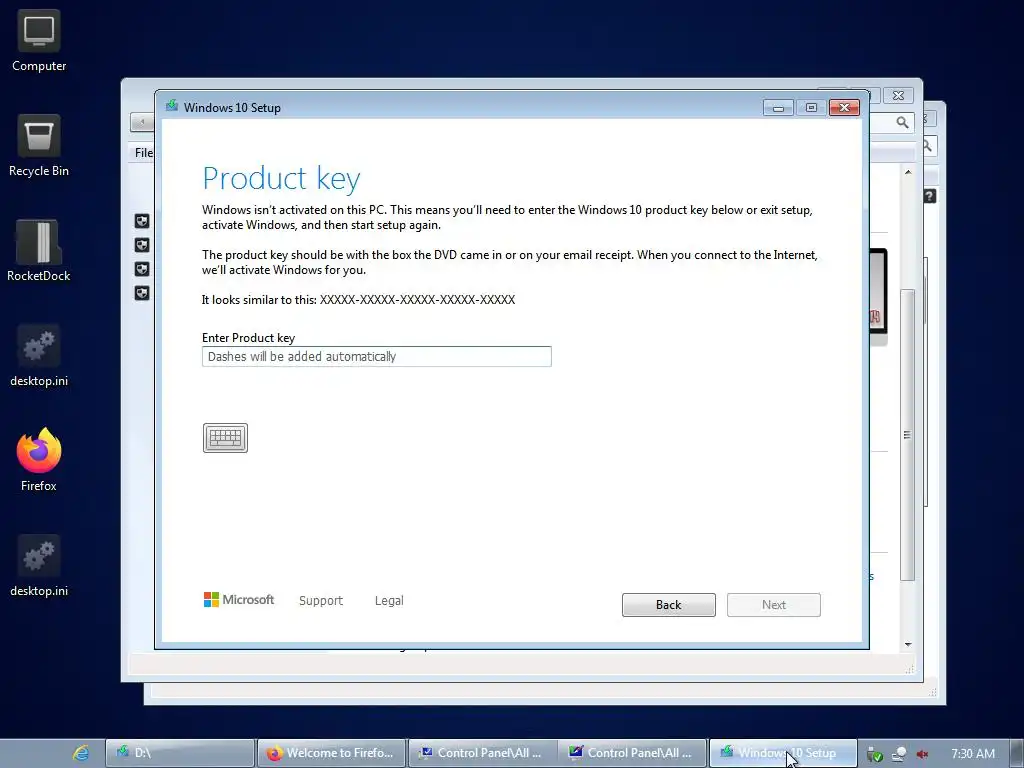Image resolution: width=1024 pixels, height=768 pixels.
Task: Open the Recycle Bin desktop icon
Action: click(x=39, y=146)
